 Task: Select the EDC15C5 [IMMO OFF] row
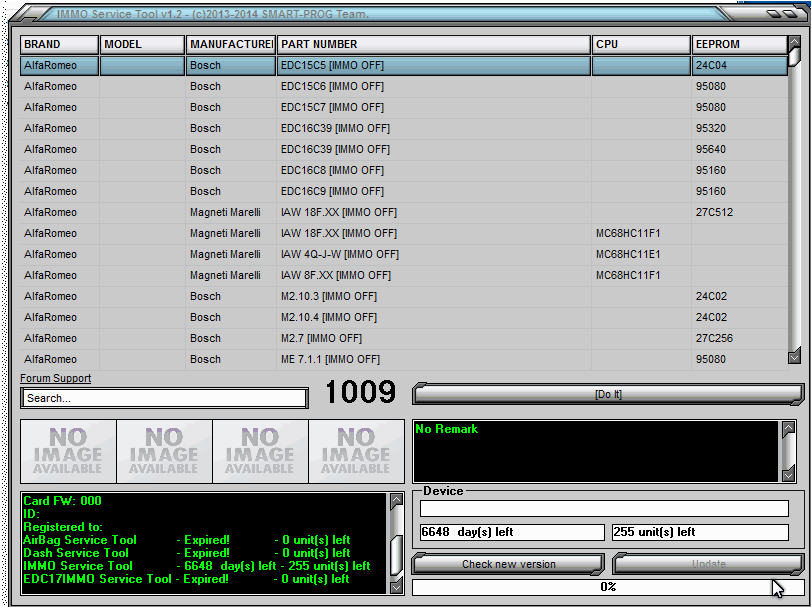coord(404,66)
